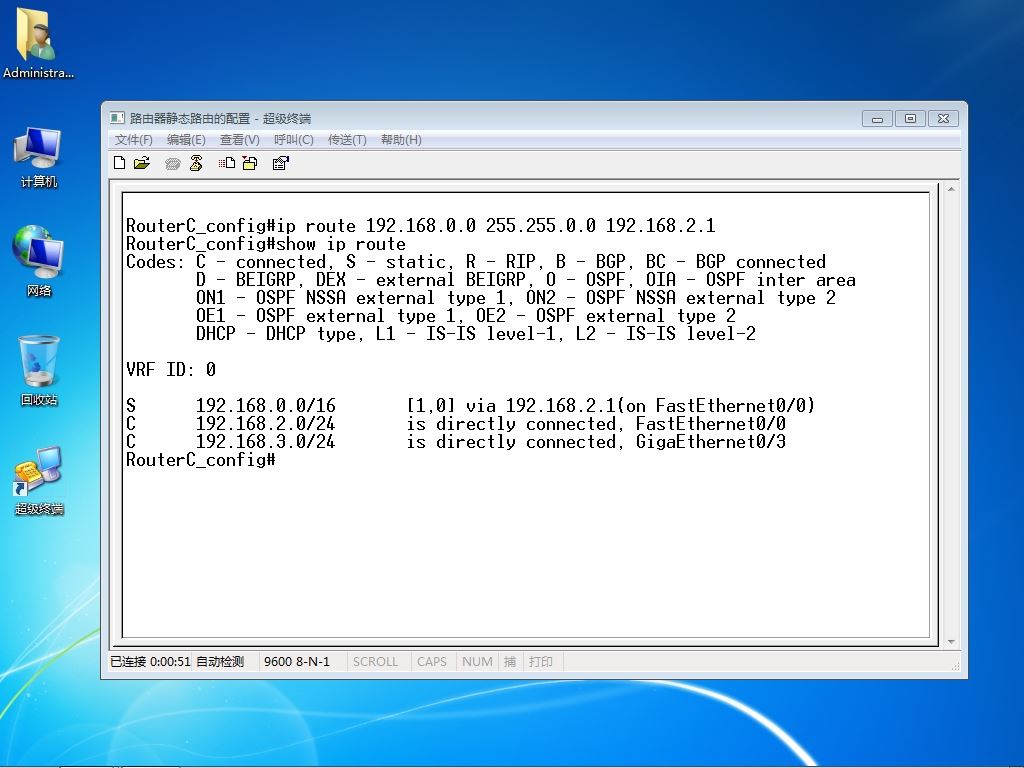Viewport: 1024px width, 768px height.
Task: Close the 超级终端 window
Action: [943, 119]
